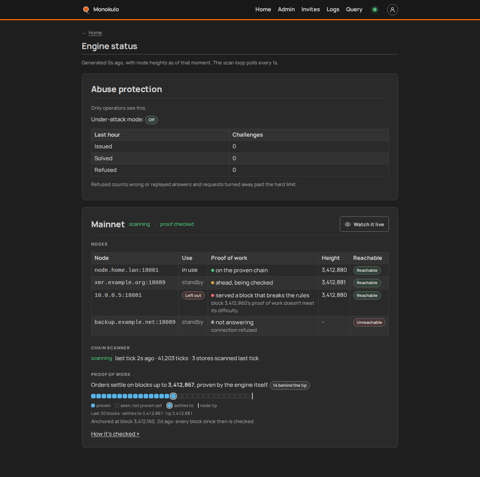Select the xmr.example.org node address
Screen dimensions: 480x477
pyautogui.click(x=130, y=283)
